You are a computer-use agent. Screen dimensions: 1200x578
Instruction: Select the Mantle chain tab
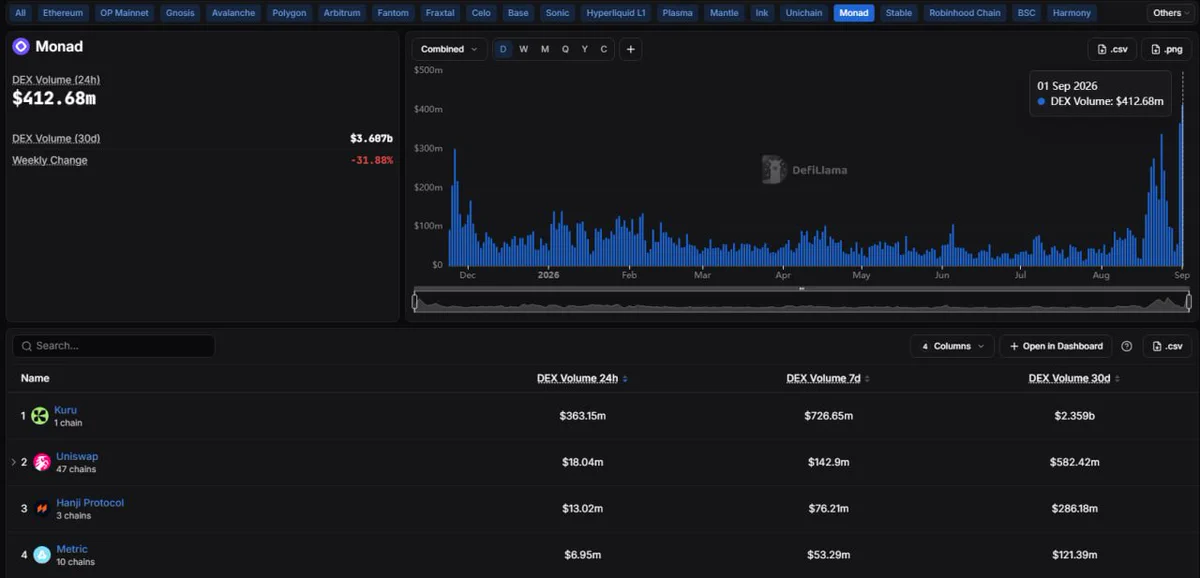point(724,13)
